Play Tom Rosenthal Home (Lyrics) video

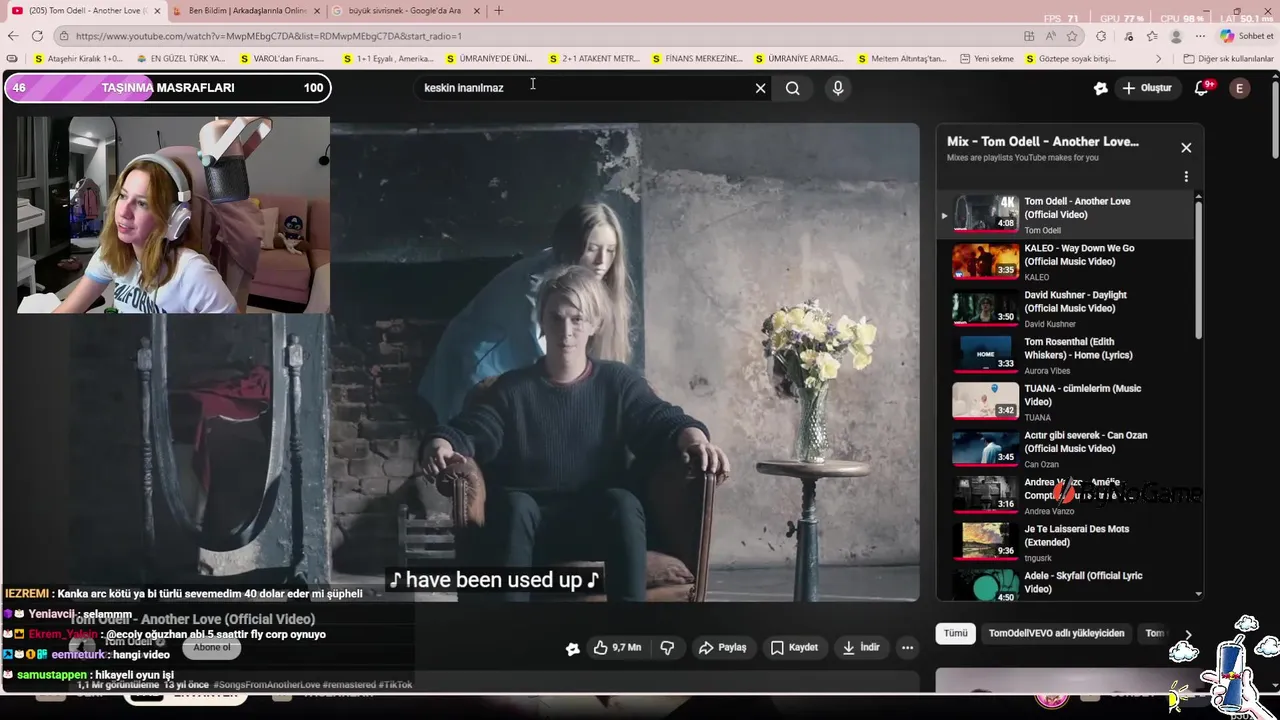tap(1064, 355)
